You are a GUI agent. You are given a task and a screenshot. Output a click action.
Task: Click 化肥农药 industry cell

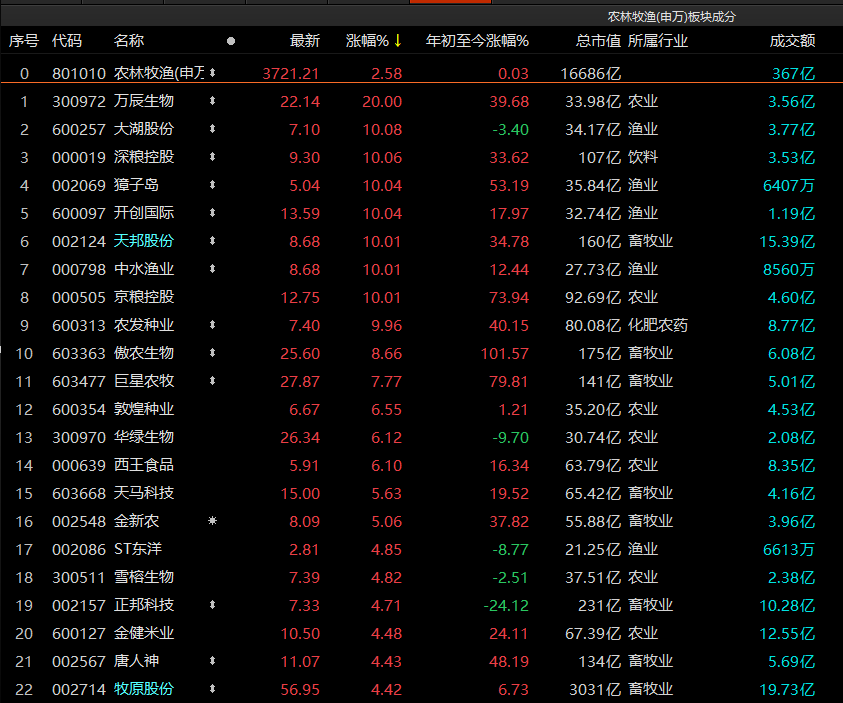point(658,325)
